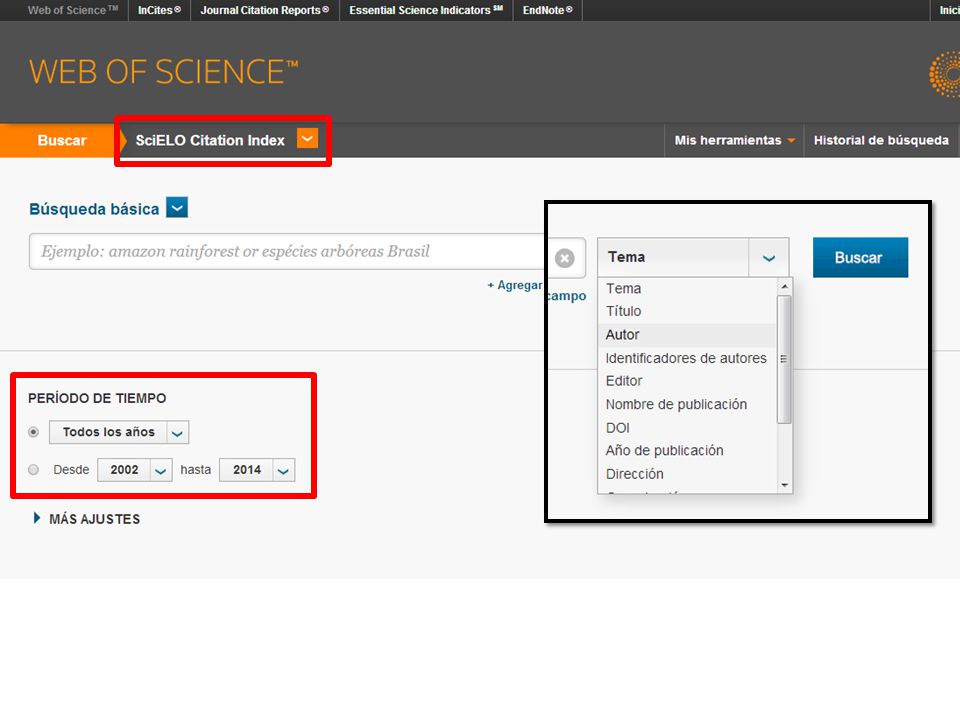Select the orange Buscar tab
The width and height of the screenshot is (960, 720).
coord(62,140)
